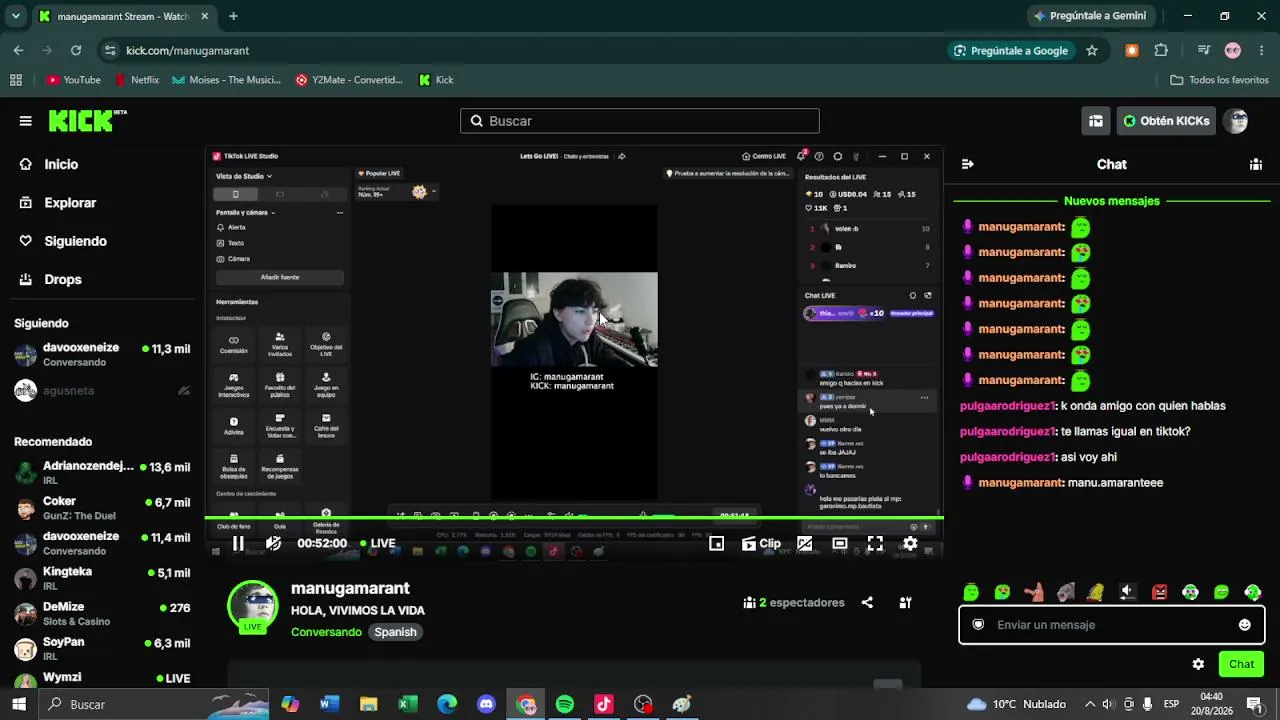Screen dimensions: 1280x720
Task: Open stream tools icon beside share
Action: tap(905, 602)
